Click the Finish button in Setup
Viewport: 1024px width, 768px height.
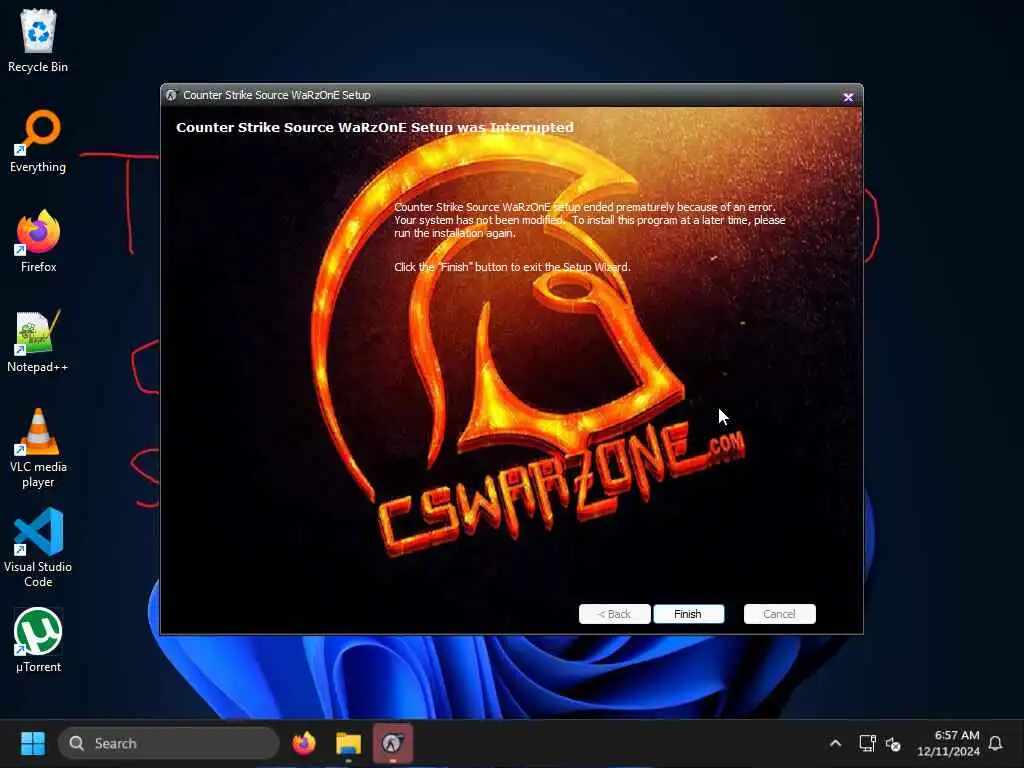coord(688,614)
